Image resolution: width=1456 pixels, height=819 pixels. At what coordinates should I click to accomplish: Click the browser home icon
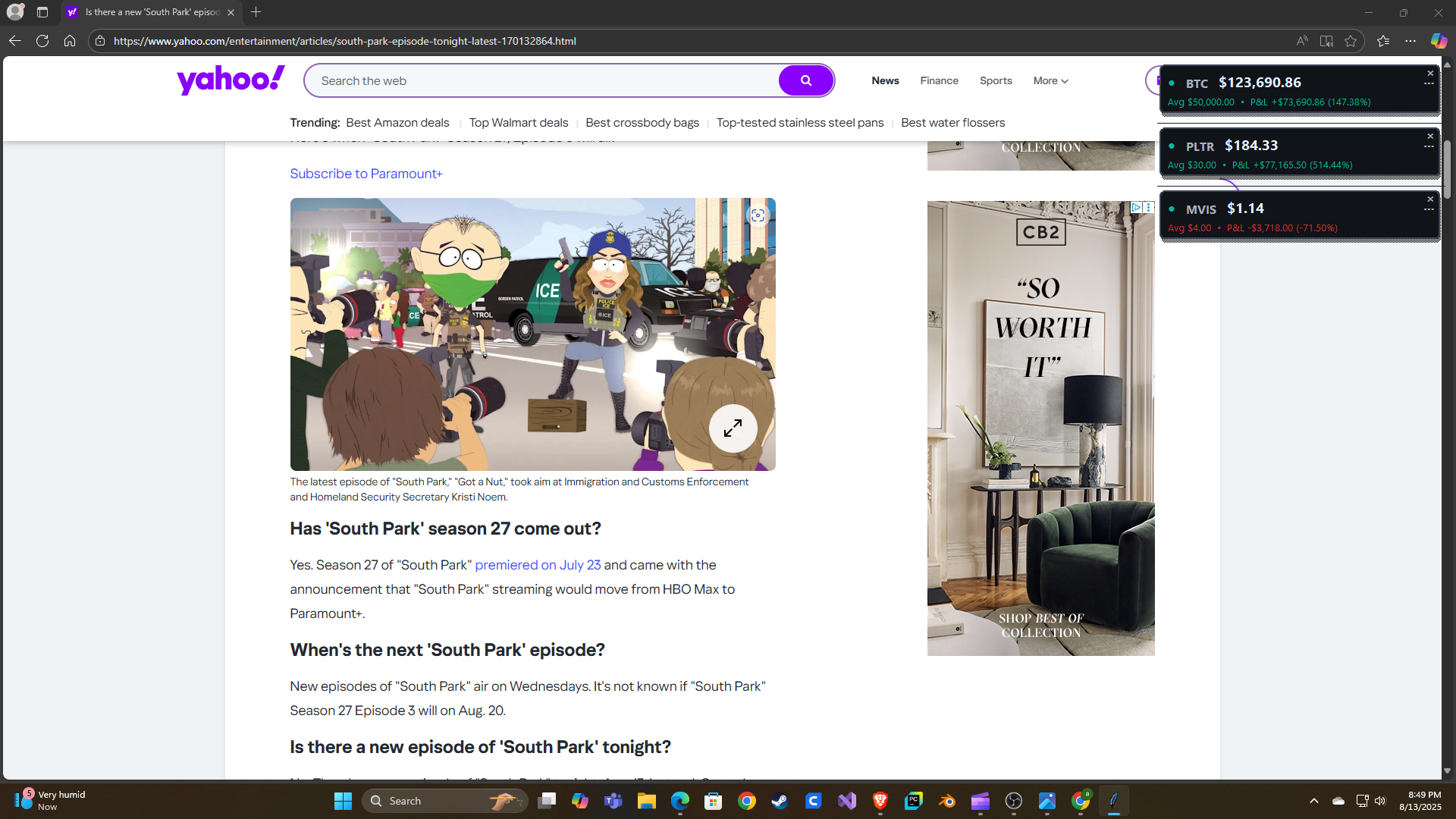point(70,41)
